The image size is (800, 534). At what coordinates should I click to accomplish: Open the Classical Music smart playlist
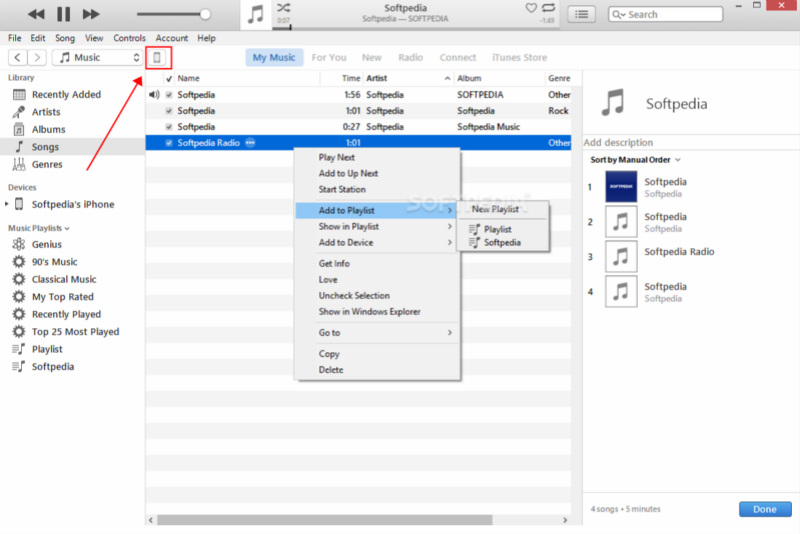(x=64, y=279)
